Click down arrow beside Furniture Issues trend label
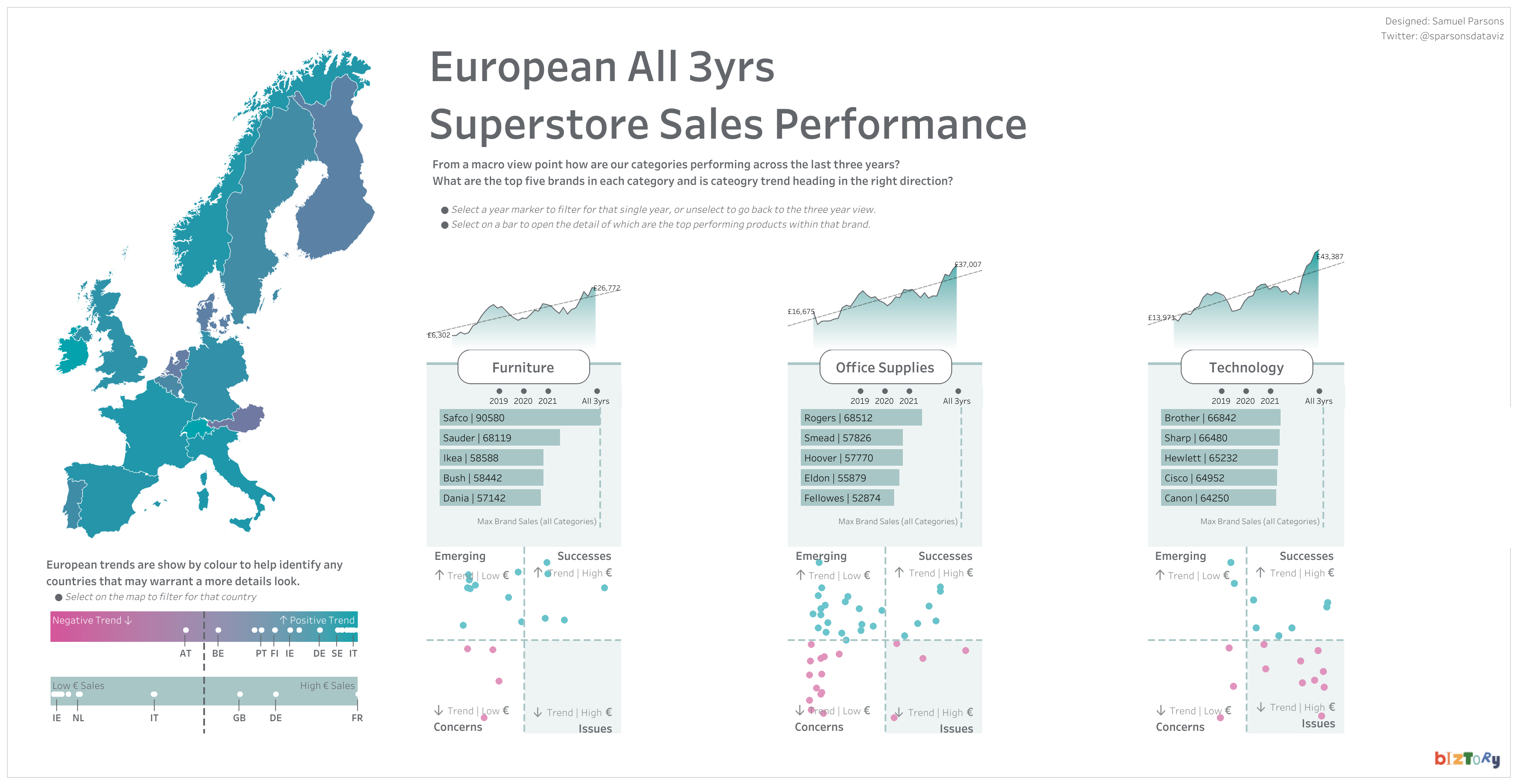Viewport: 1517px width, 784px height. pos(538,712)
